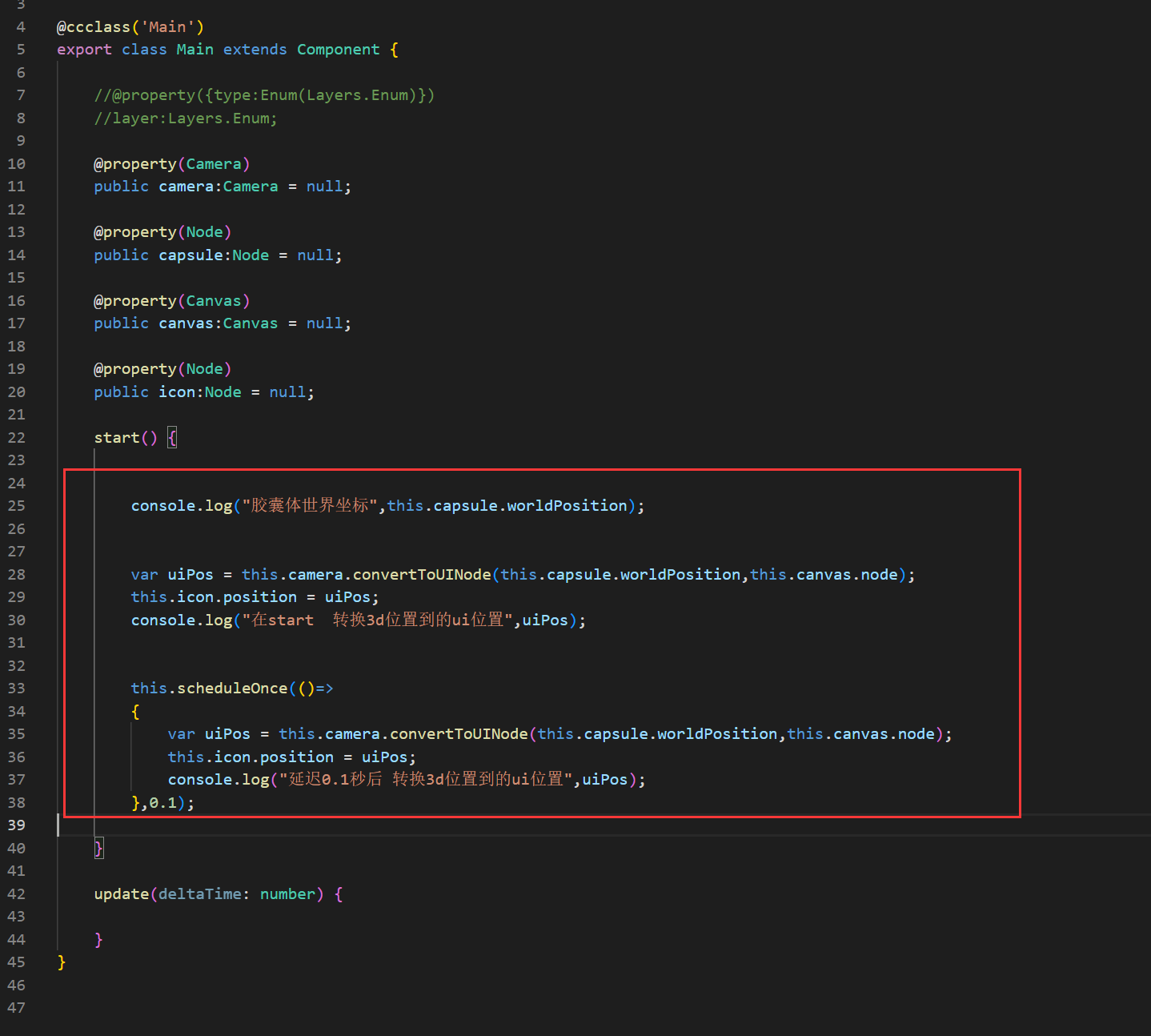Click 'canvas.node' at the end of line 35
The width and height of the screenshot is (1151, 1036).
(884, 734)
